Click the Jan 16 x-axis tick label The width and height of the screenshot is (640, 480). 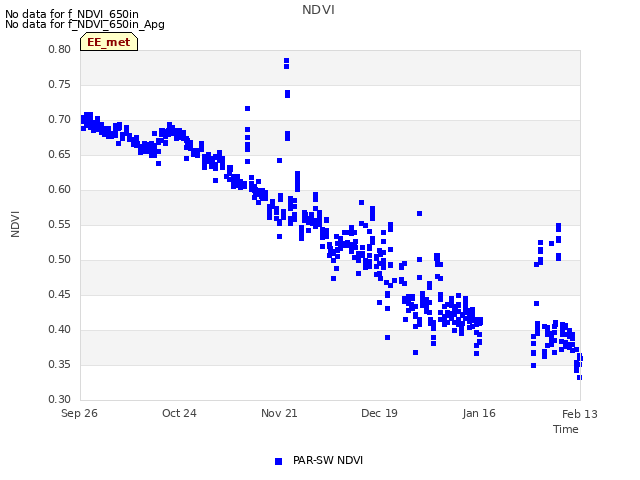(x=479, y=413)
